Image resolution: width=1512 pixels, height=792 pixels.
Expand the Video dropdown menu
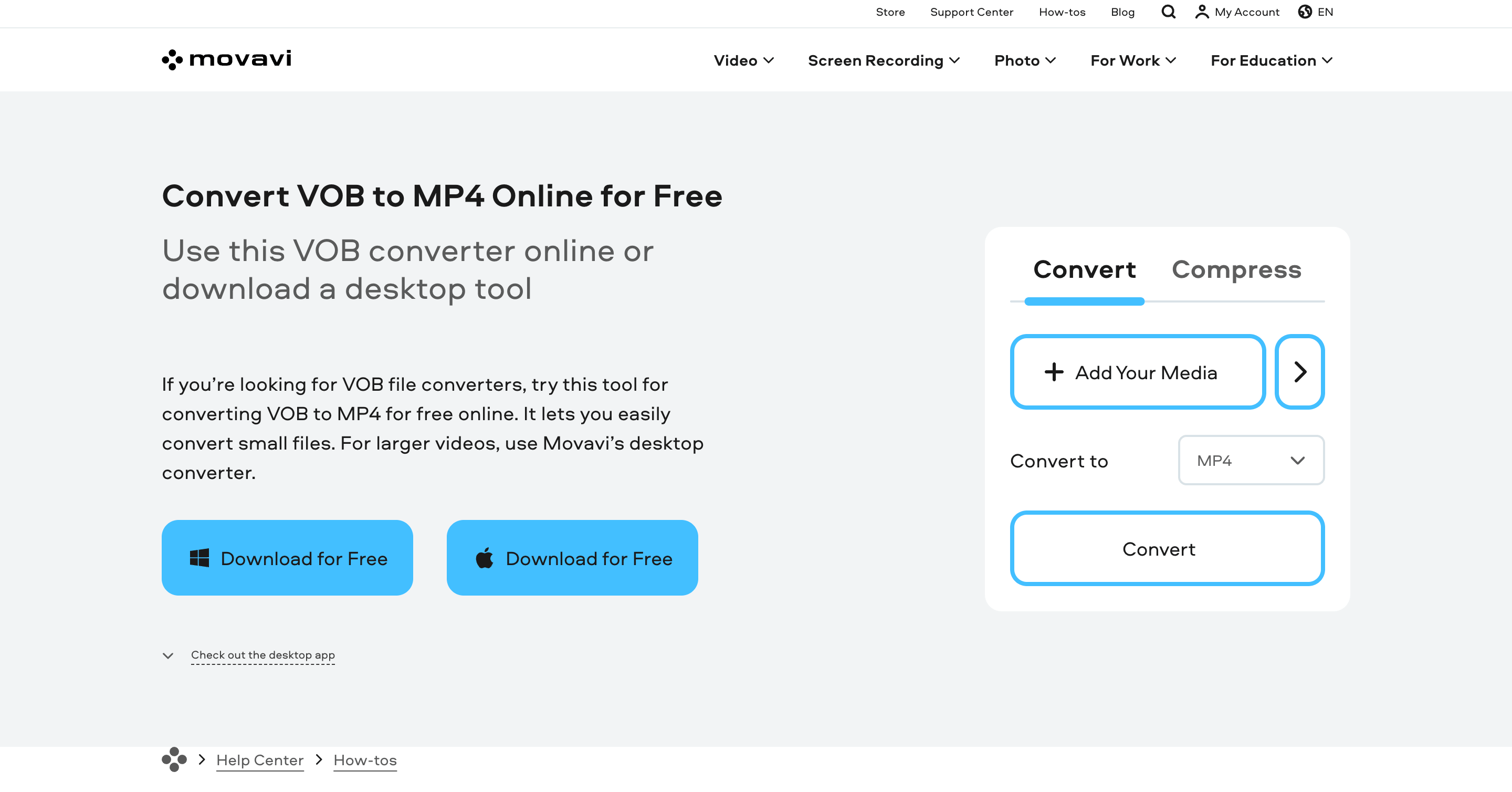coord(744,59)
